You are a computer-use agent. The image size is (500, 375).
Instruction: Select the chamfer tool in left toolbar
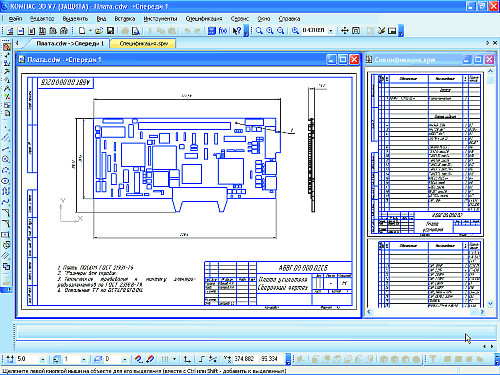coord(6,213)
